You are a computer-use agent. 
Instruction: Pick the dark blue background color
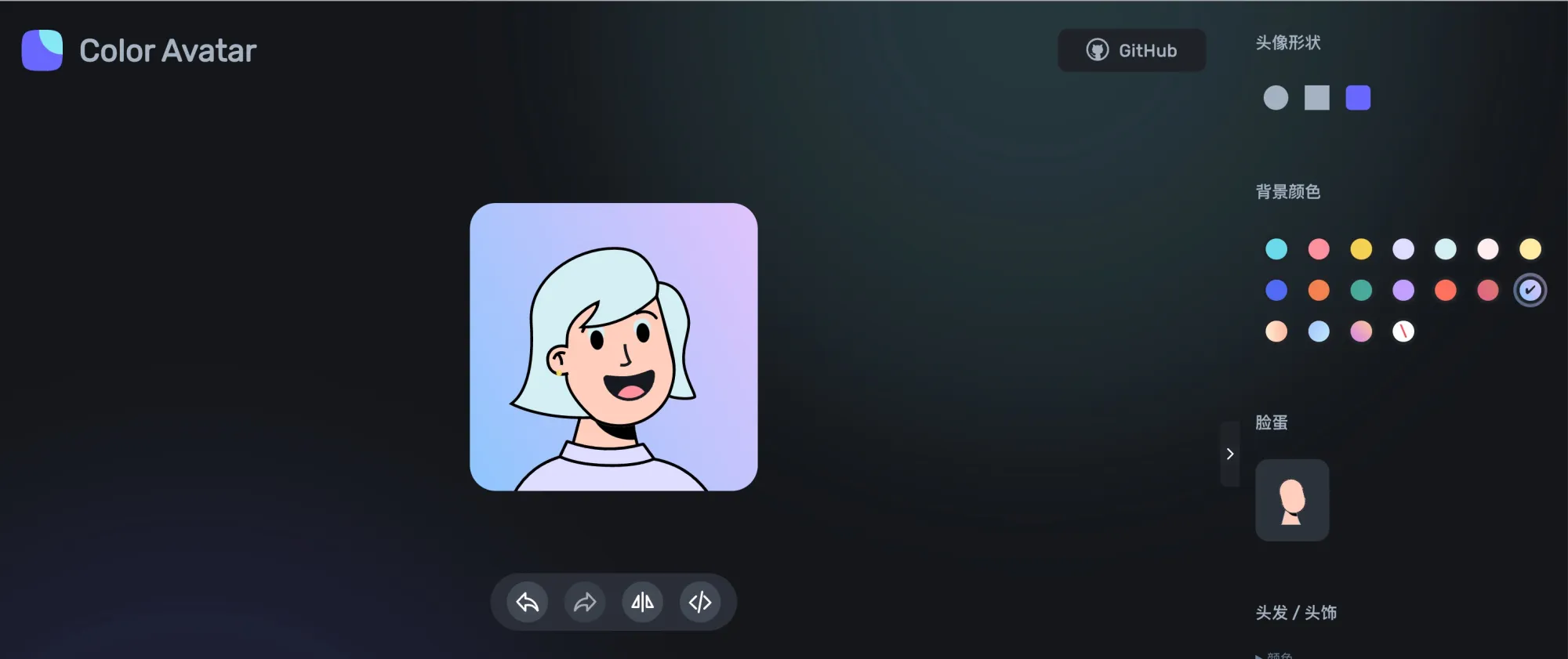pyautogui.click(x=1276, y=290)
